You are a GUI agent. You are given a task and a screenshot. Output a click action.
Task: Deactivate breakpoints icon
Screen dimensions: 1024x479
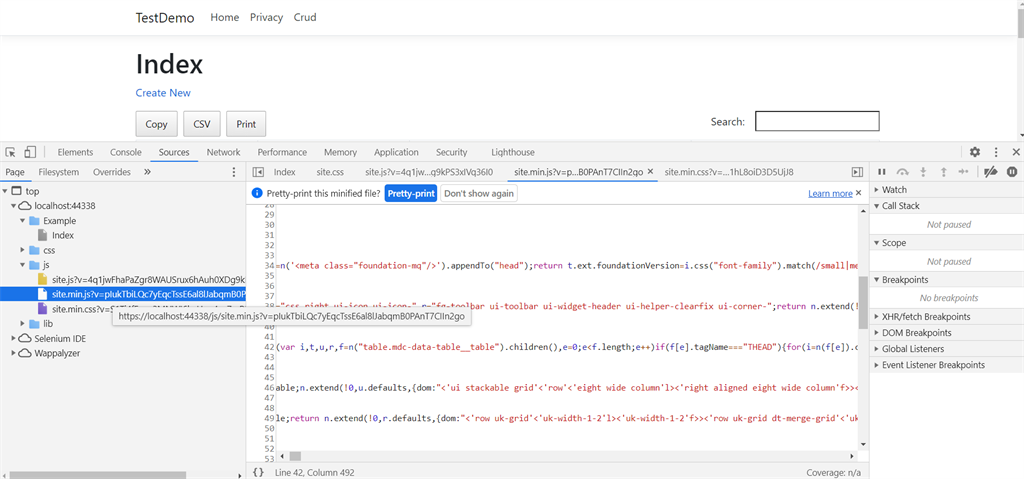tap(991, 172)
